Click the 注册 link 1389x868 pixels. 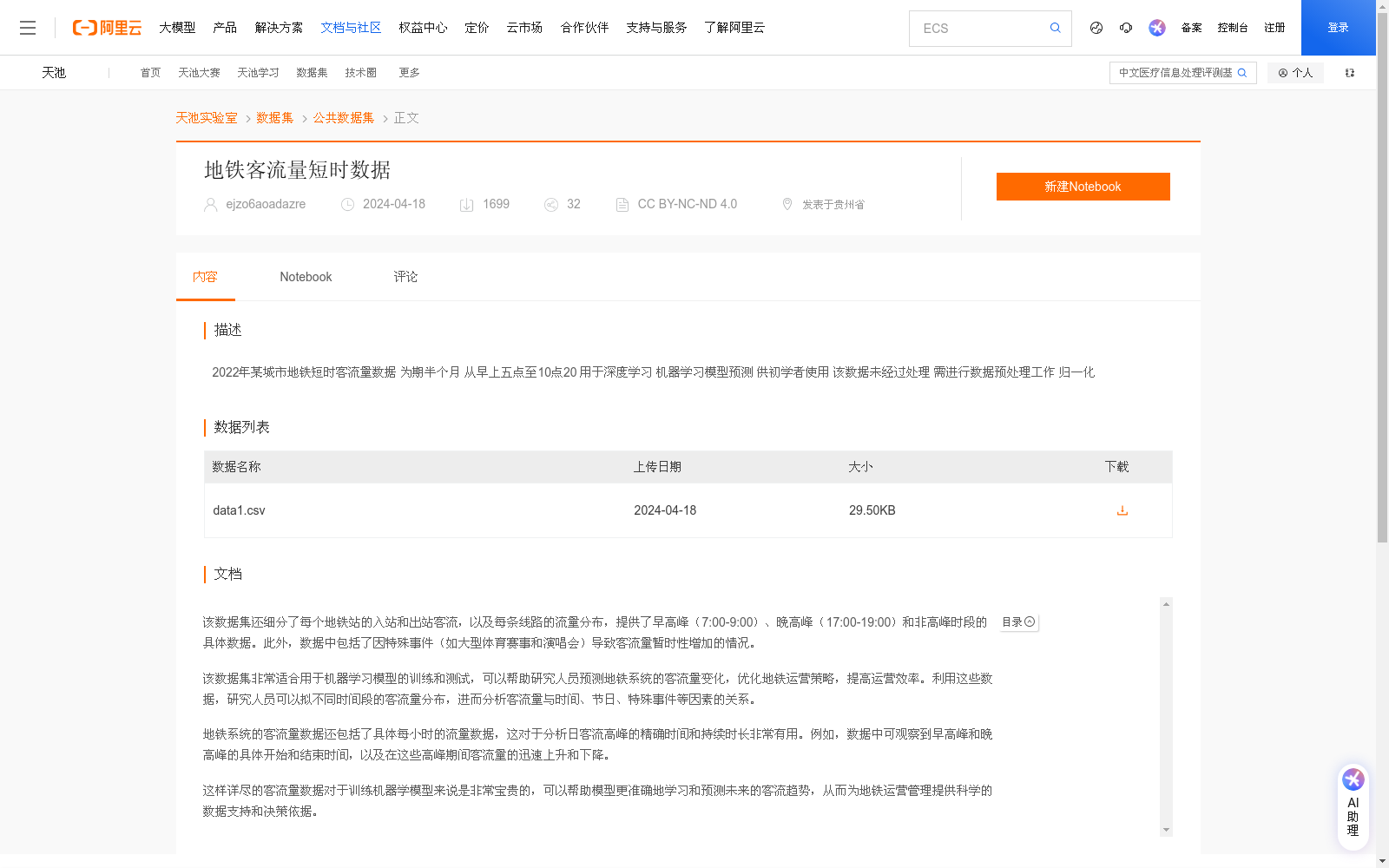pos(1274,28)
